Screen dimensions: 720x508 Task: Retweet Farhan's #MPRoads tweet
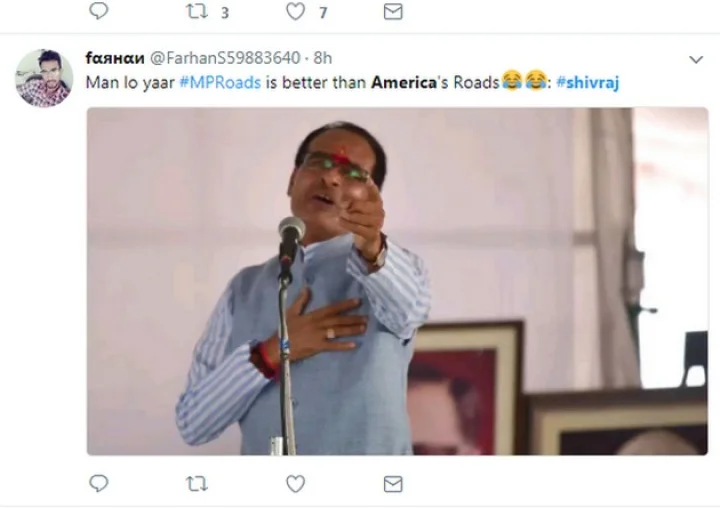pyautogui.click(x=196, y=483)
